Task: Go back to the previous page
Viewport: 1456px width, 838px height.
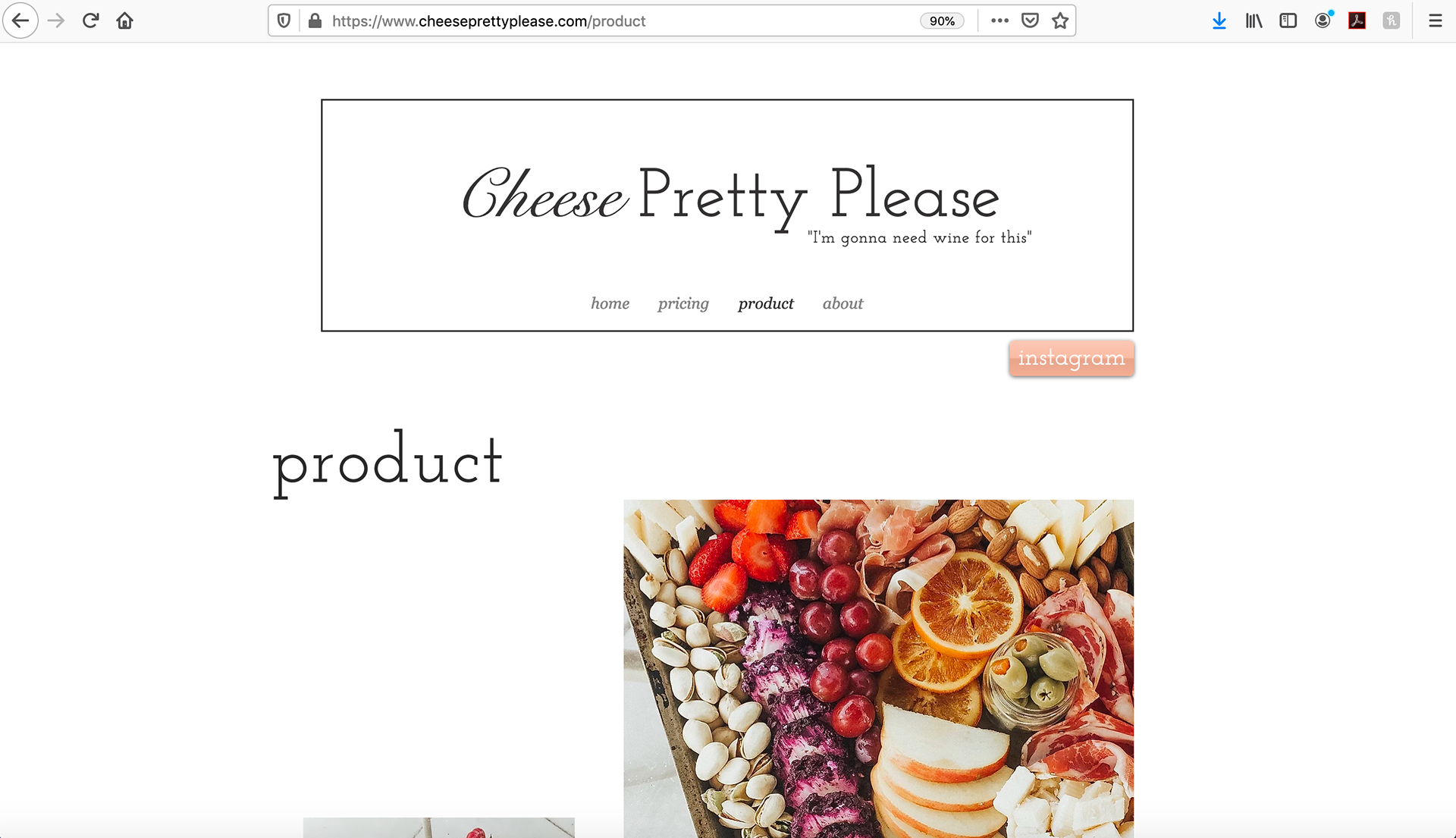Action: [20, 20]
